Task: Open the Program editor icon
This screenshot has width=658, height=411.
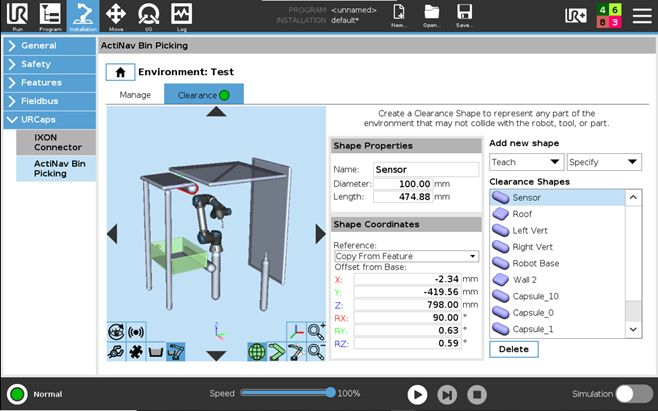Action: coord(50,16)
